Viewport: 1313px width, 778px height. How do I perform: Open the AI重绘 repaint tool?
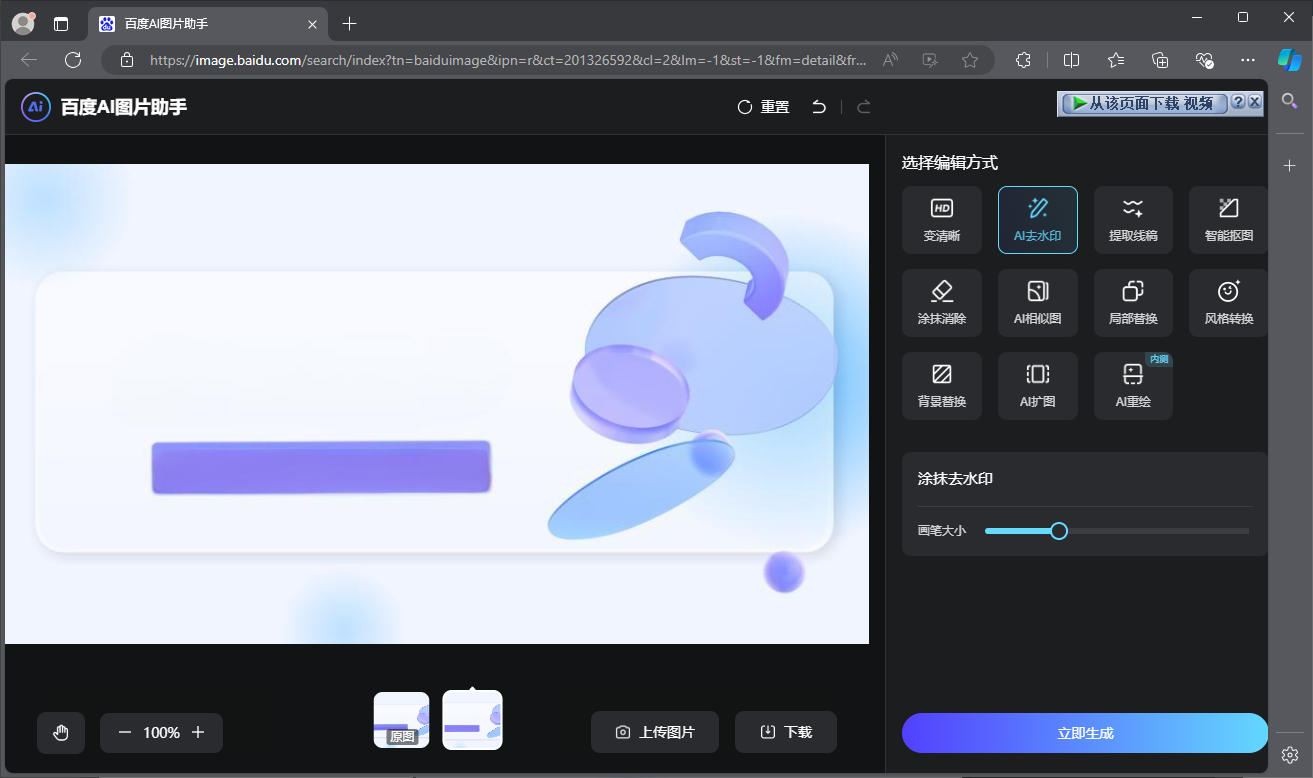[x=1133, y=386]
